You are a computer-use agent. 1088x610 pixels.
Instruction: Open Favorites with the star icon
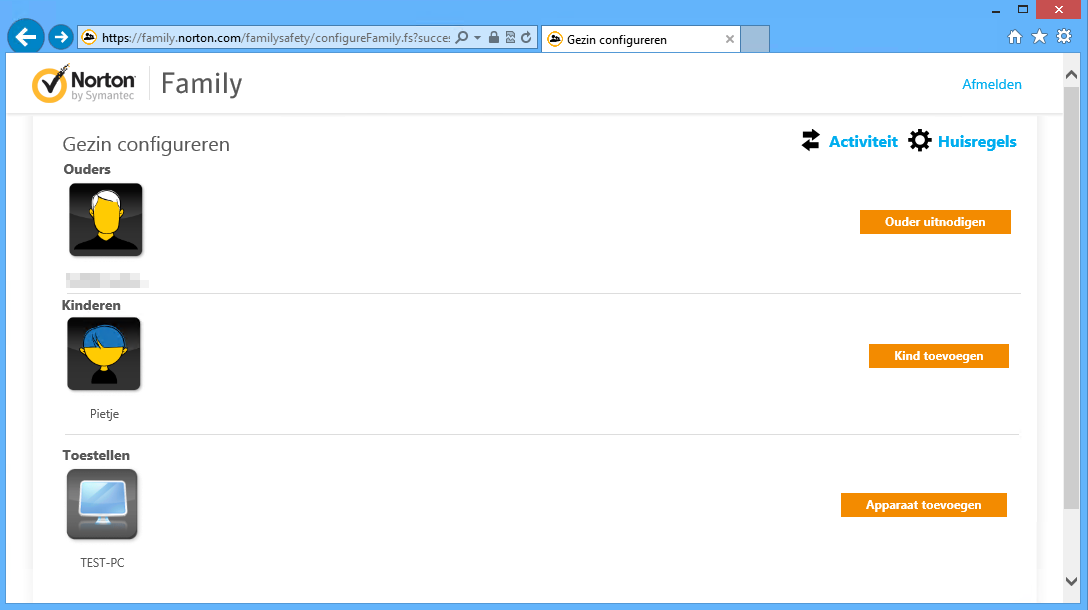coord(1039,37)
